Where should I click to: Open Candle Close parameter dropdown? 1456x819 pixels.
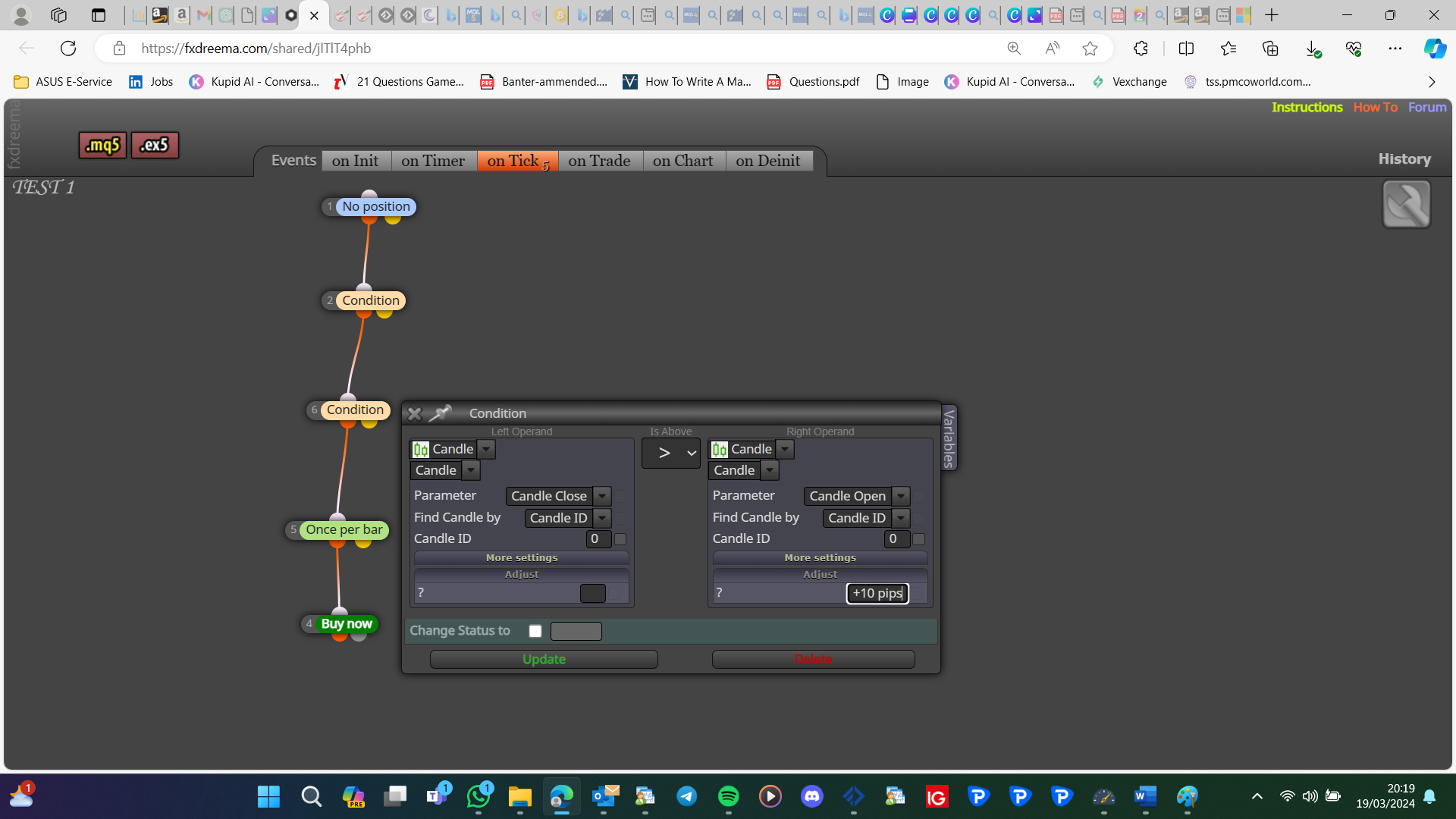click(602, 496)
